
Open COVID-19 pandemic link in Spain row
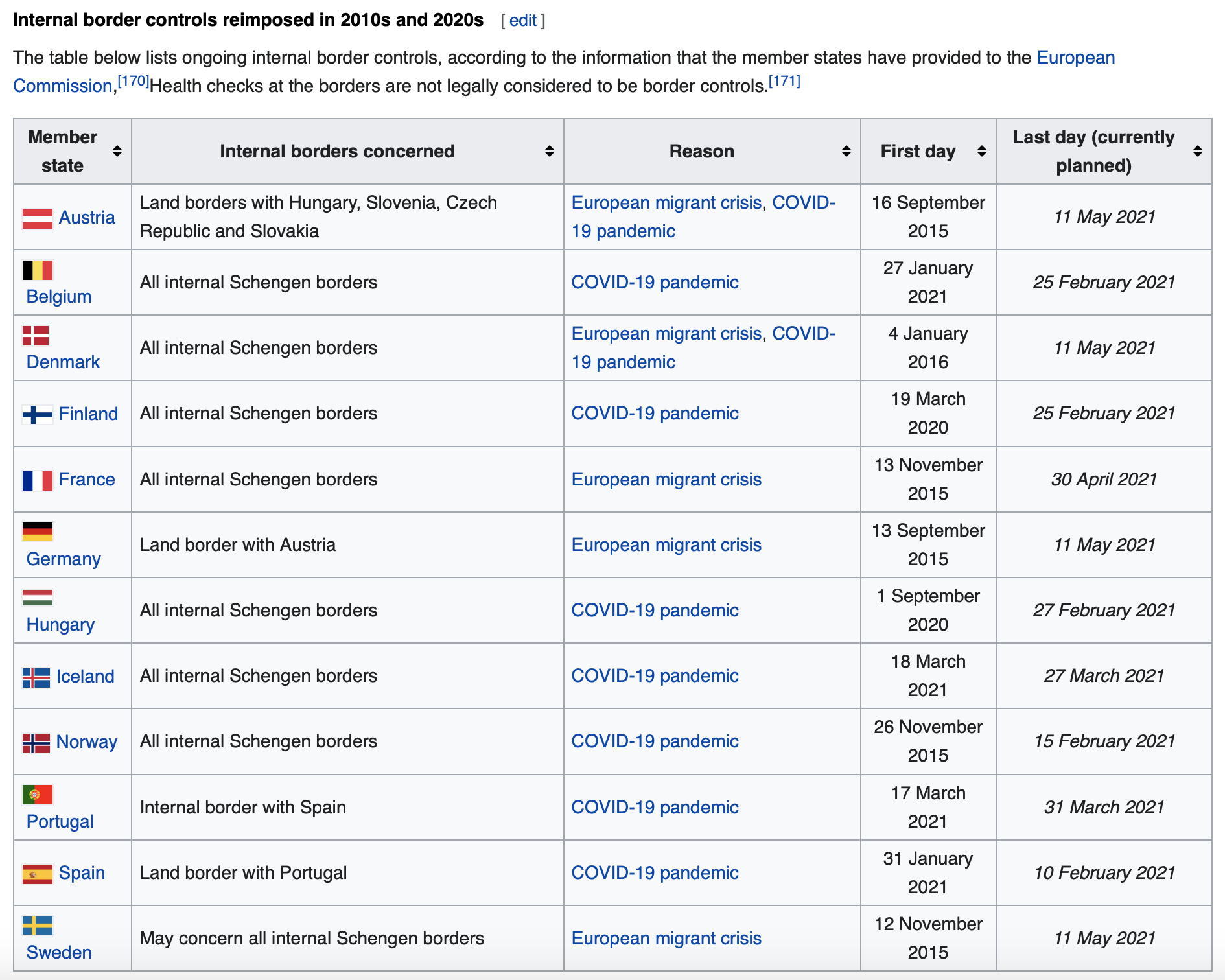[x=655, y=873]
